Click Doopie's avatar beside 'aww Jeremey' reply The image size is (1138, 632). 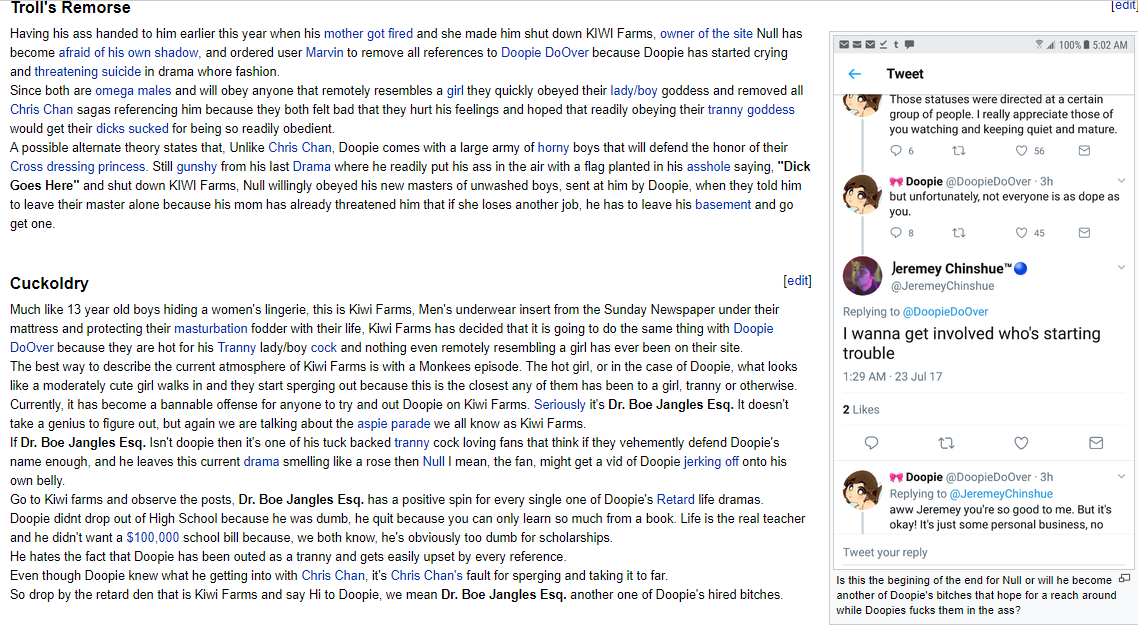(x=862, y=490)
